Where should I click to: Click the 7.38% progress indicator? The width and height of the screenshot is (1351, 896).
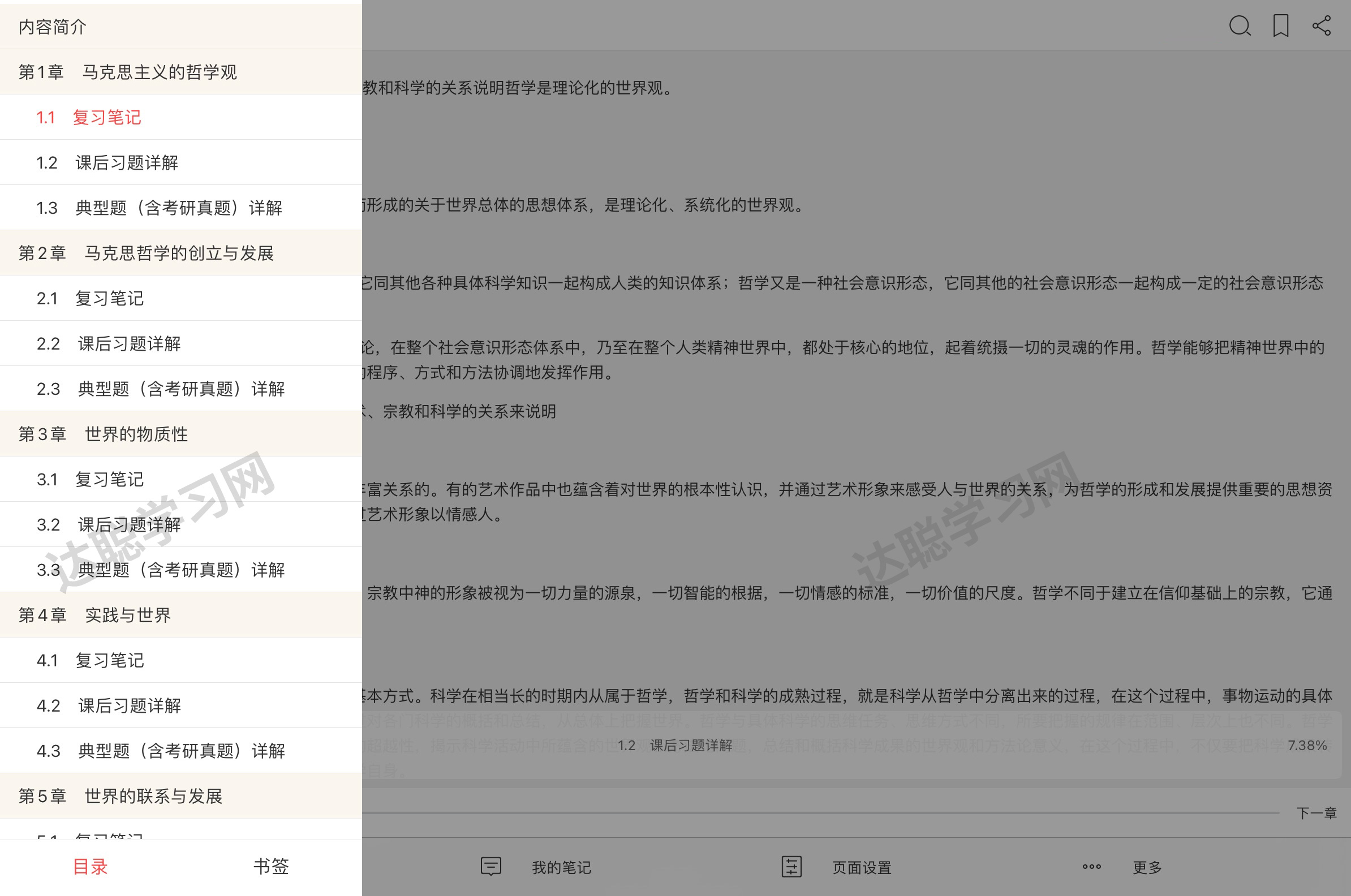pos(1306,745)
